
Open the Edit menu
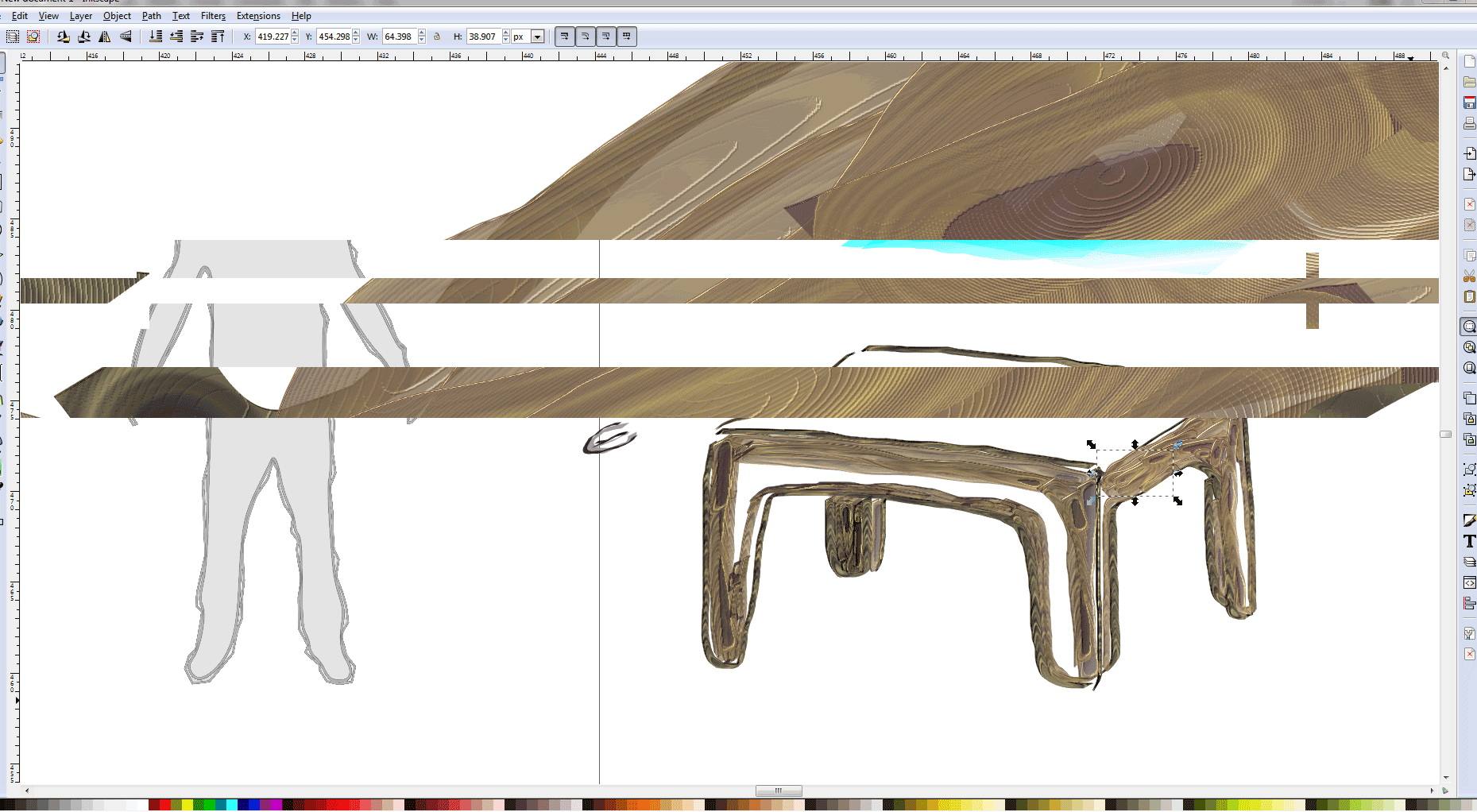[20, 16]
